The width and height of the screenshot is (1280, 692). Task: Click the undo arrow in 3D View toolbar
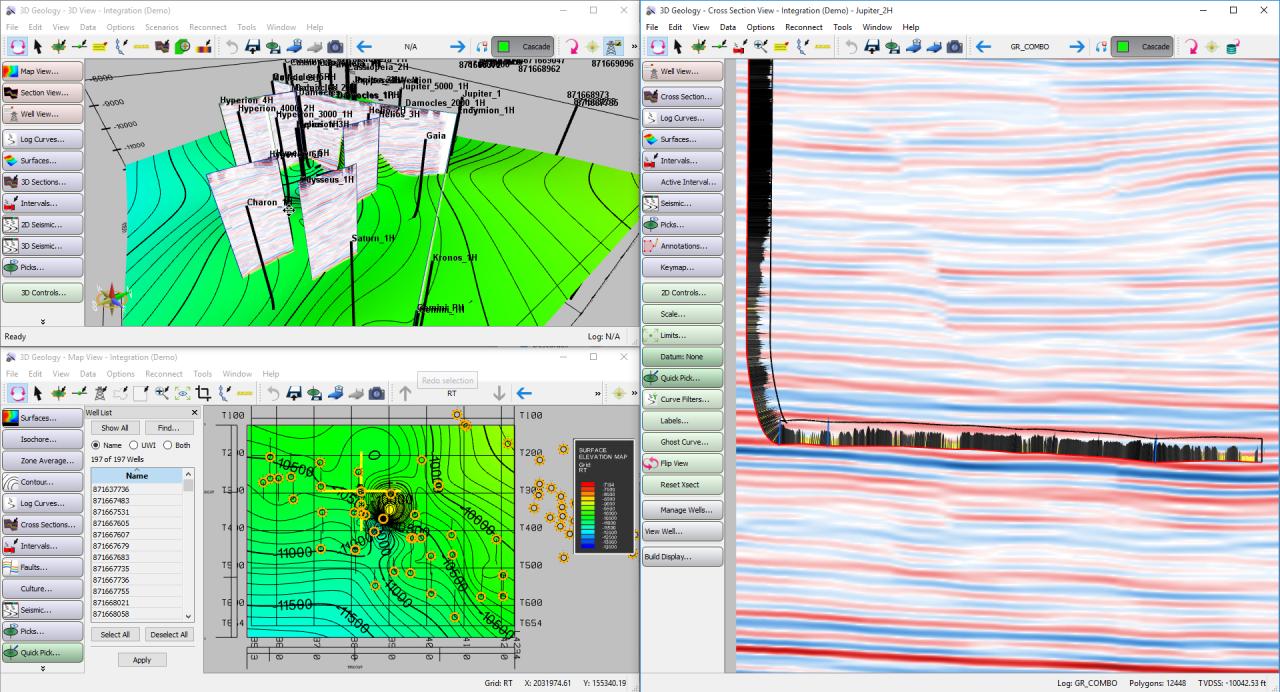(x=232, y=47)
